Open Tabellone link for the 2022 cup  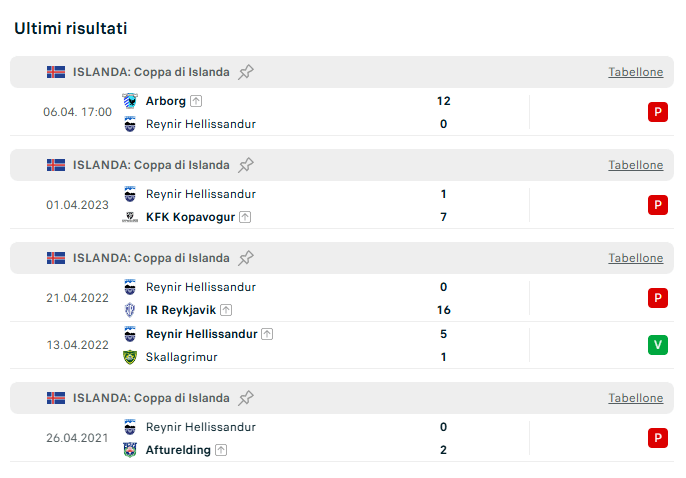point(635,258)
